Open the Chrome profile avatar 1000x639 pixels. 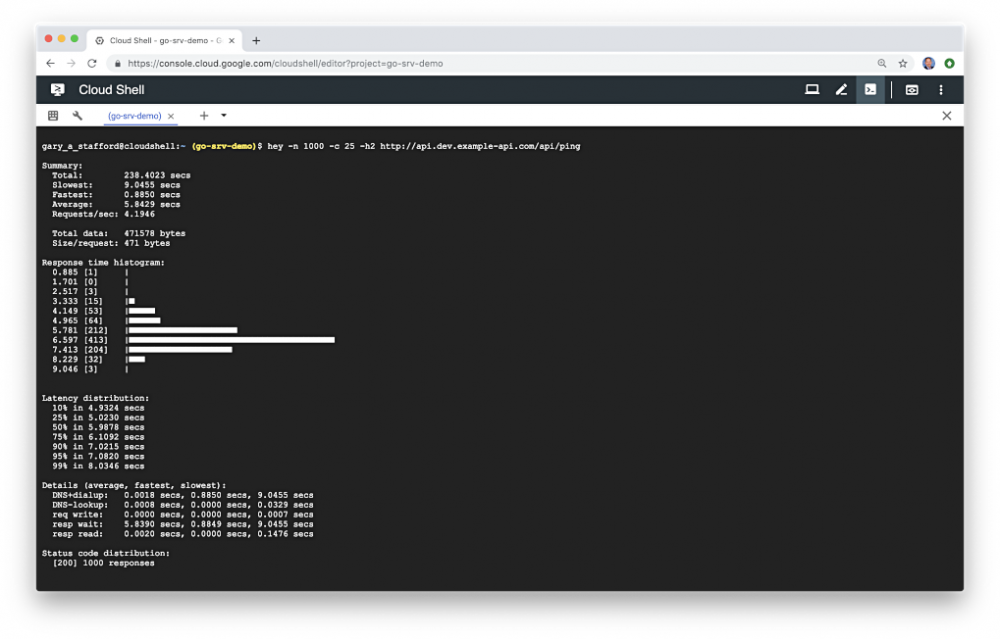pos(930,62)
